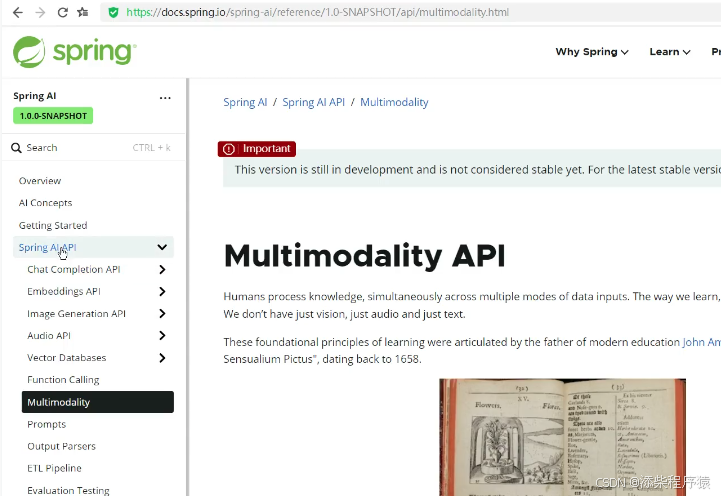Open Chat Completion API in sidebar
Viewport: 721px width, 496px height.
74,269
